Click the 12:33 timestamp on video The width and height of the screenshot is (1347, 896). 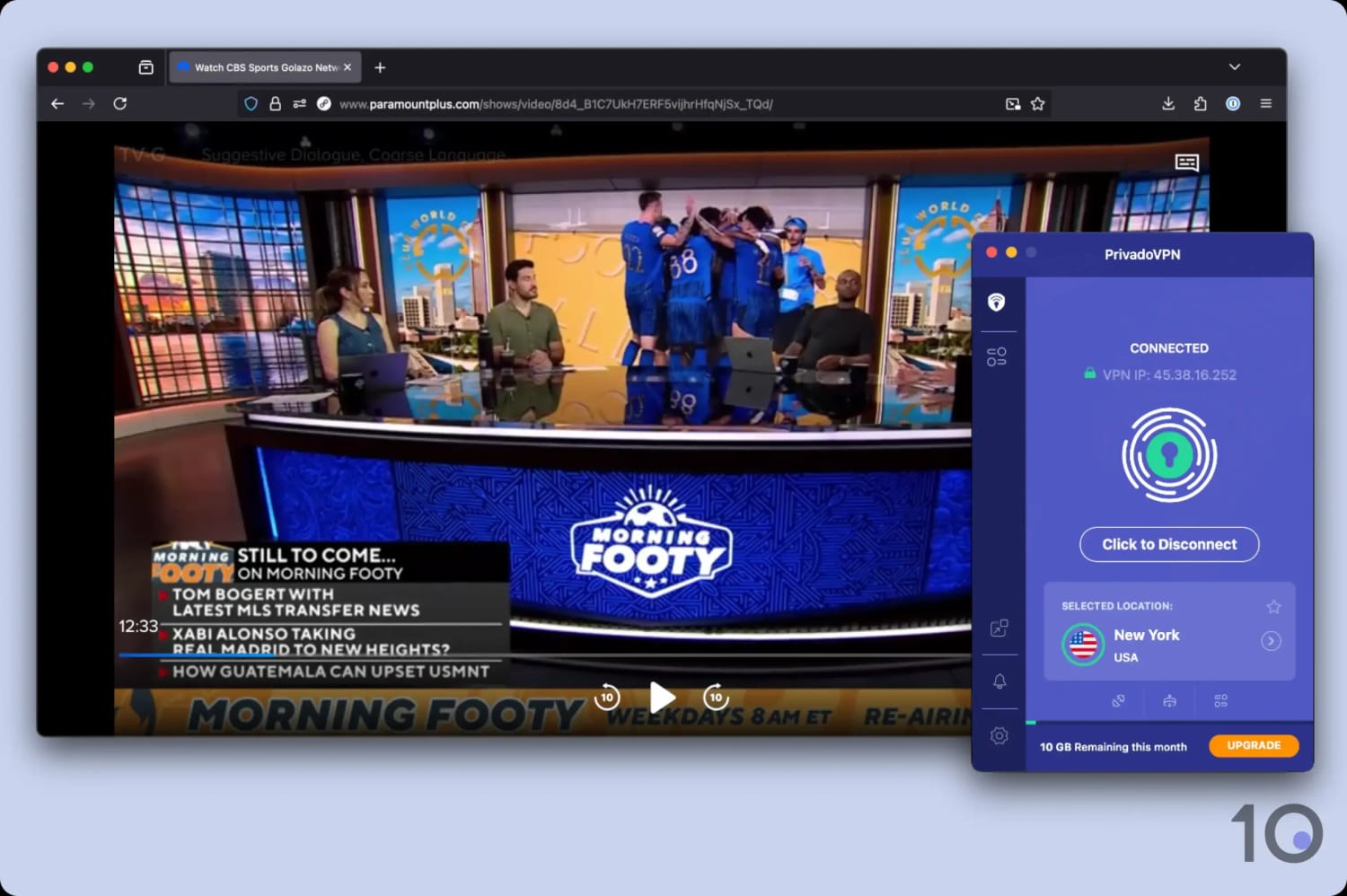pyautogui.click(x=138, y=627)
